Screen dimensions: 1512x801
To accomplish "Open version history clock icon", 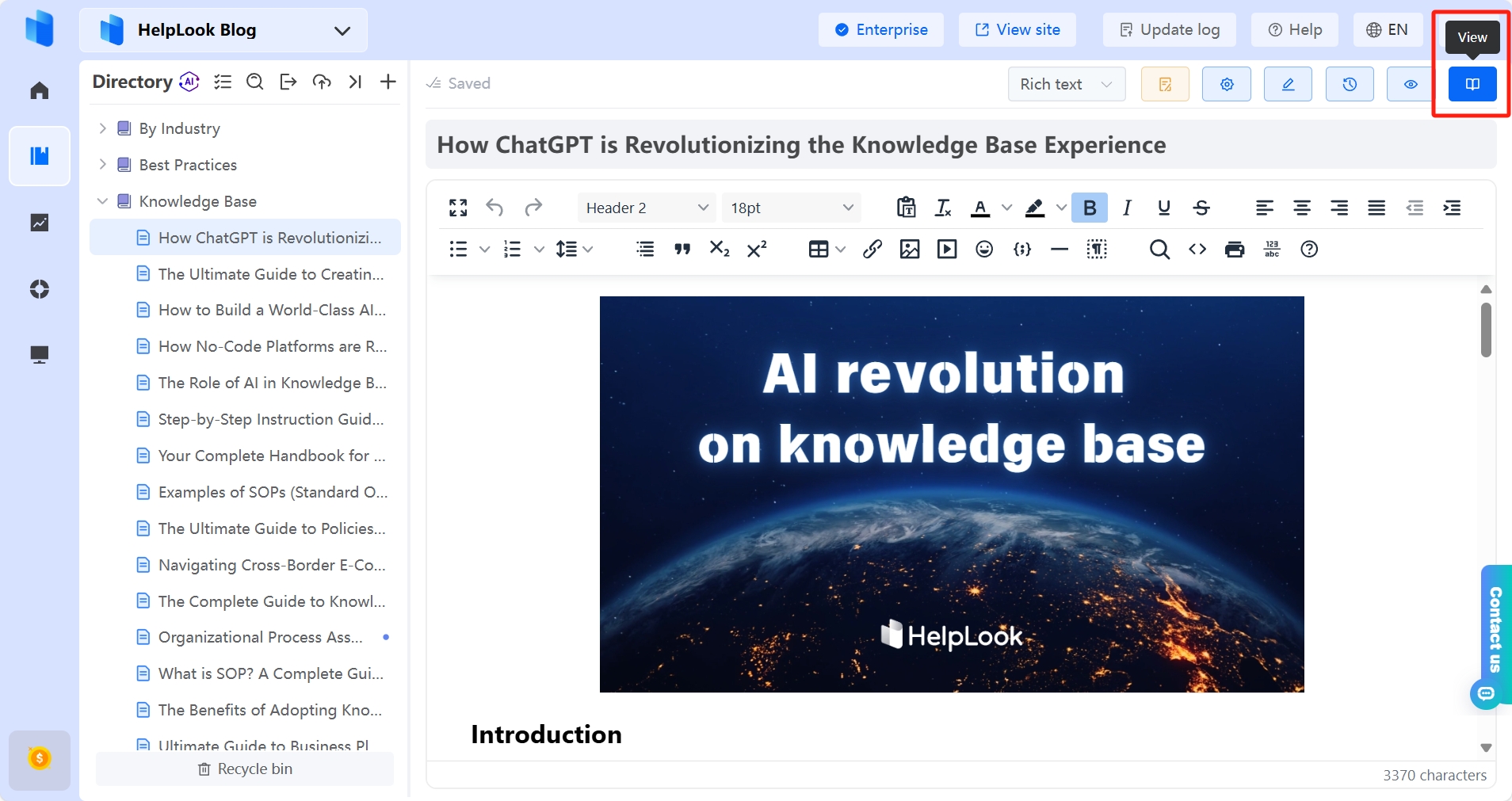I will pyautogui.click(x=1350, y=84).
